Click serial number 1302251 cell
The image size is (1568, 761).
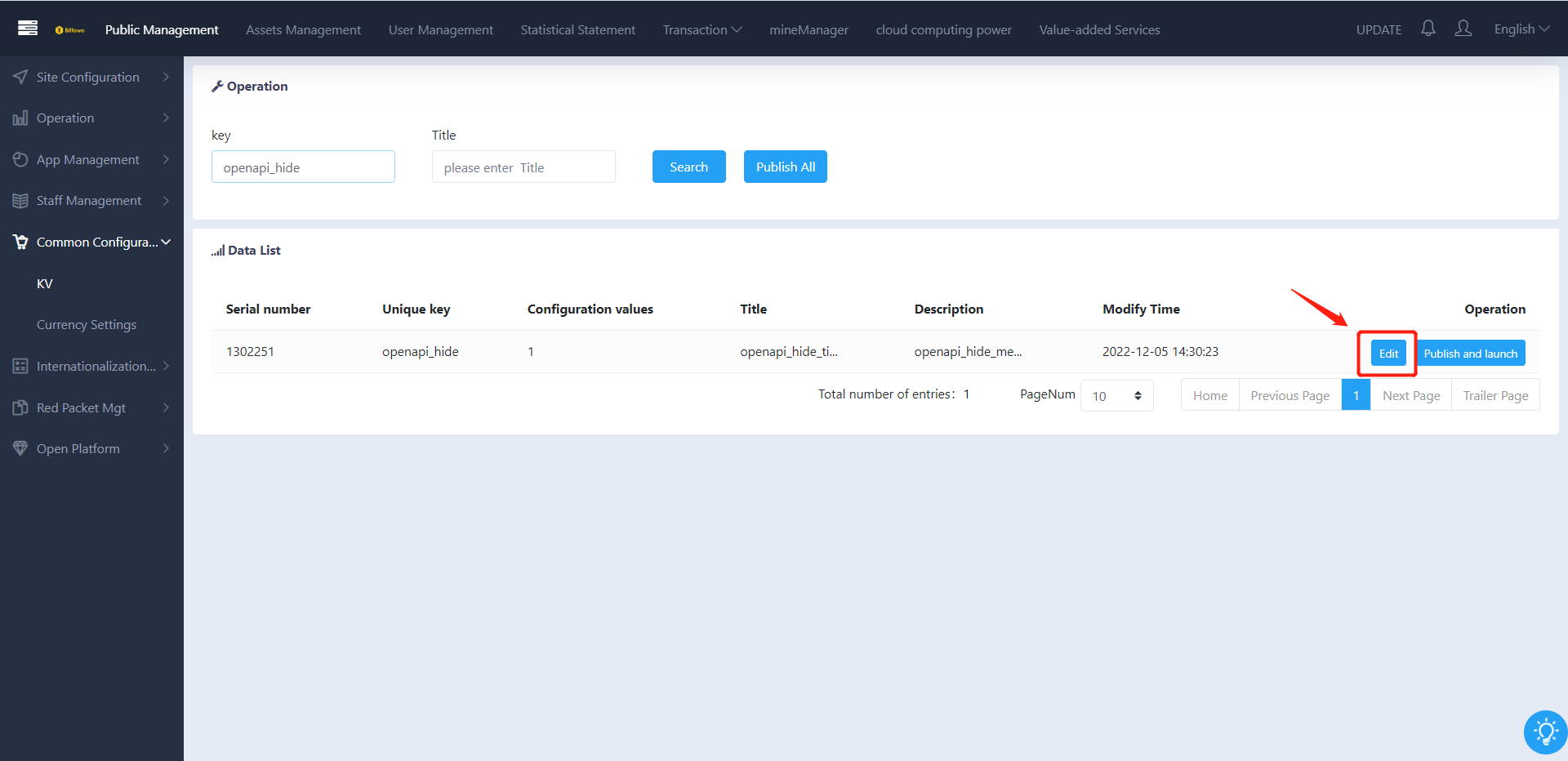250,351
